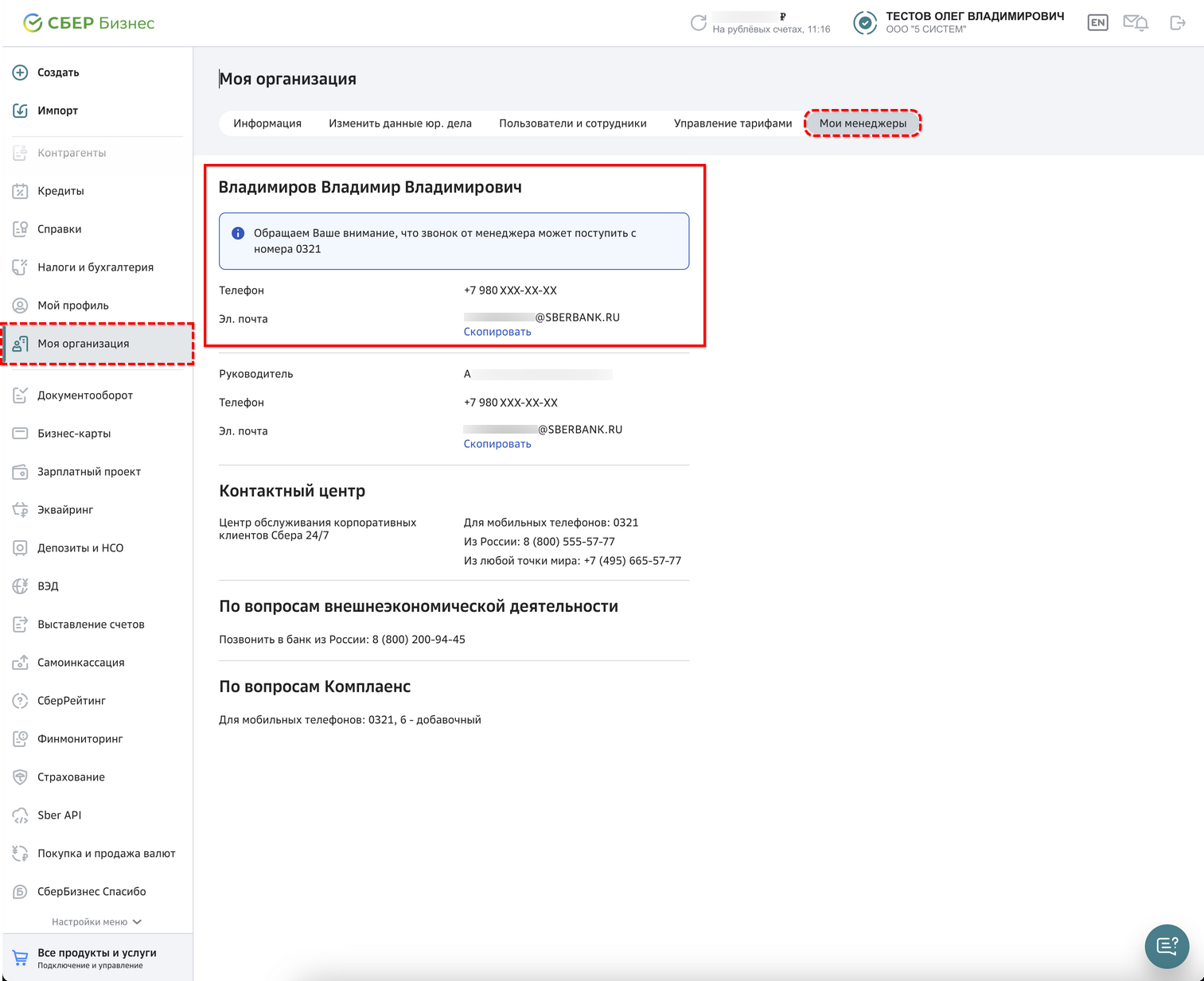Click the +7 (495) 665-57-77 number
Viewport: 1204px width, 981px height.
(x=633, y=561)
